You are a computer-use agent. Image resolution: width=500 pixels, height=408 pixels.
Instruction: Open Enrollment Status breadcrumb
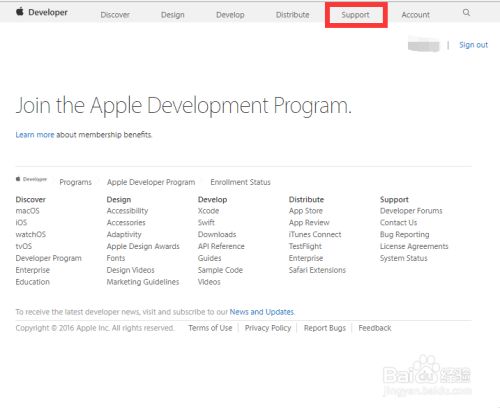(240, 182)
